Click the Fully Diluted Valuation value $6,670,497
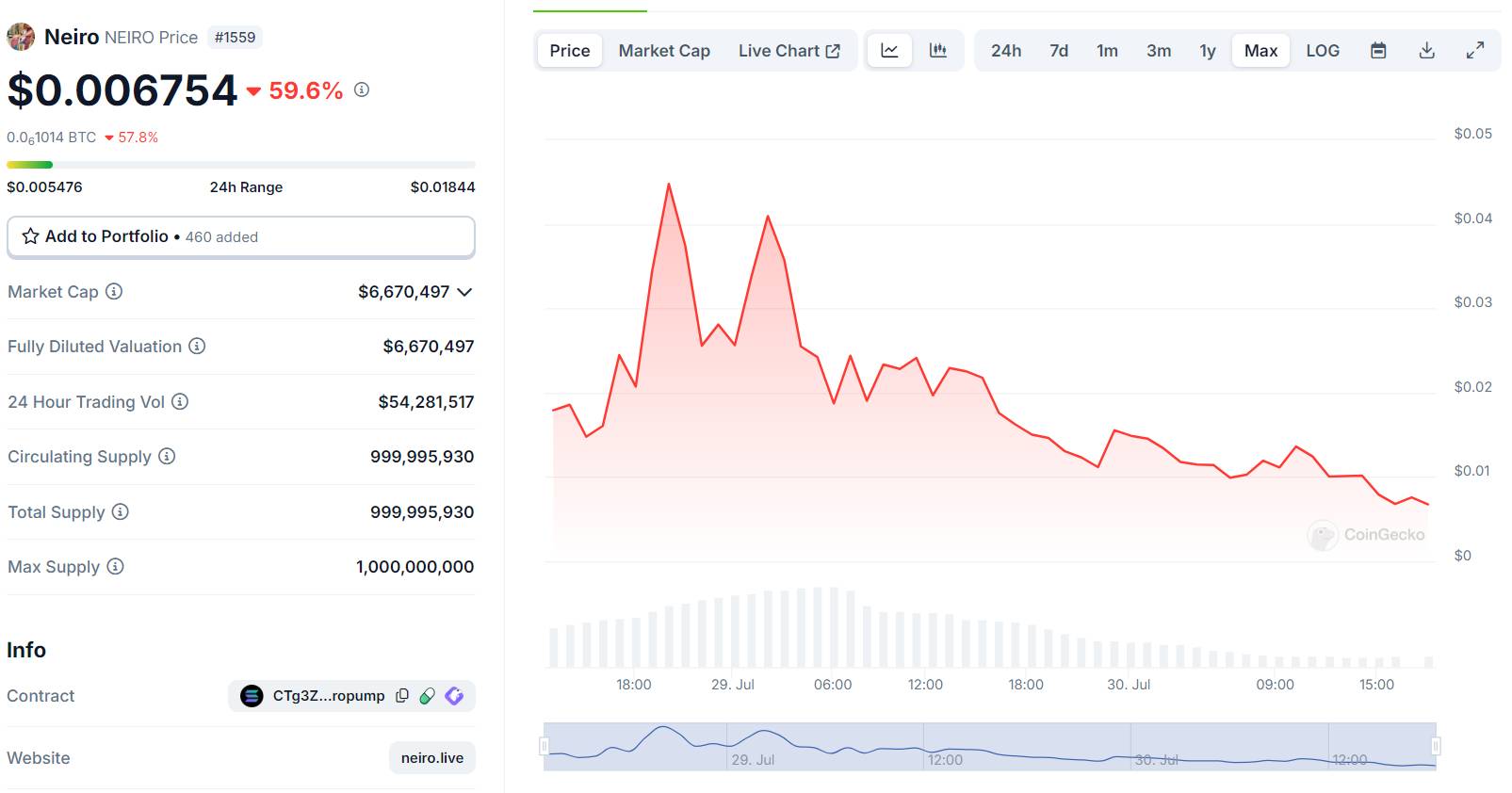 pos(429,347)
